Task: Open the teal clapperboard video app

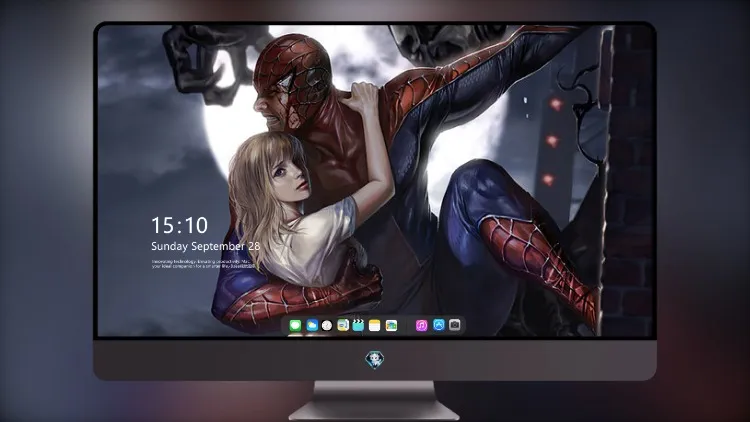Action: pos(358,325)
